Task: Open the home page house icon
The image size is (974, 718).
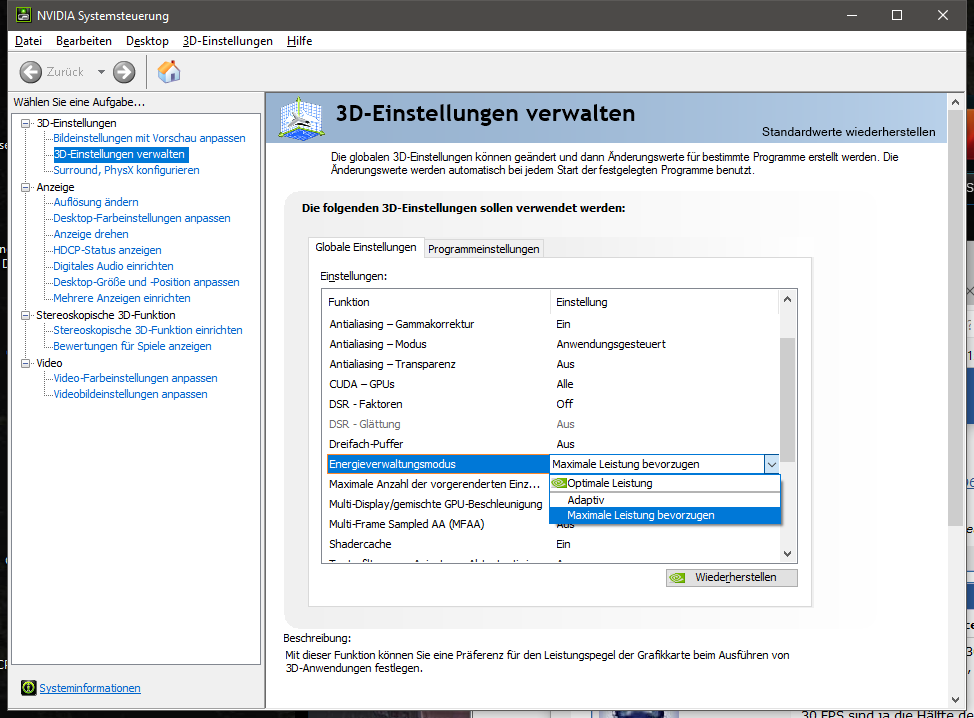Action: coord(168,72)
